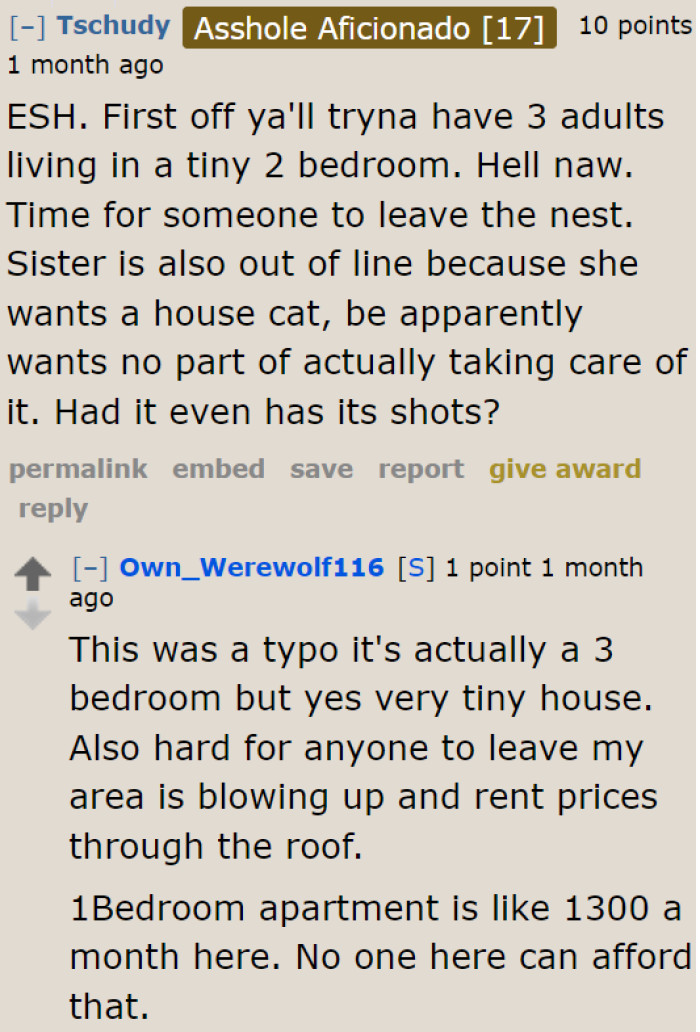Screen dimensions: 700x1032
Task: Click the '1 month ago' timestamp on Tschudy's comment
Action: pos(85,65)
